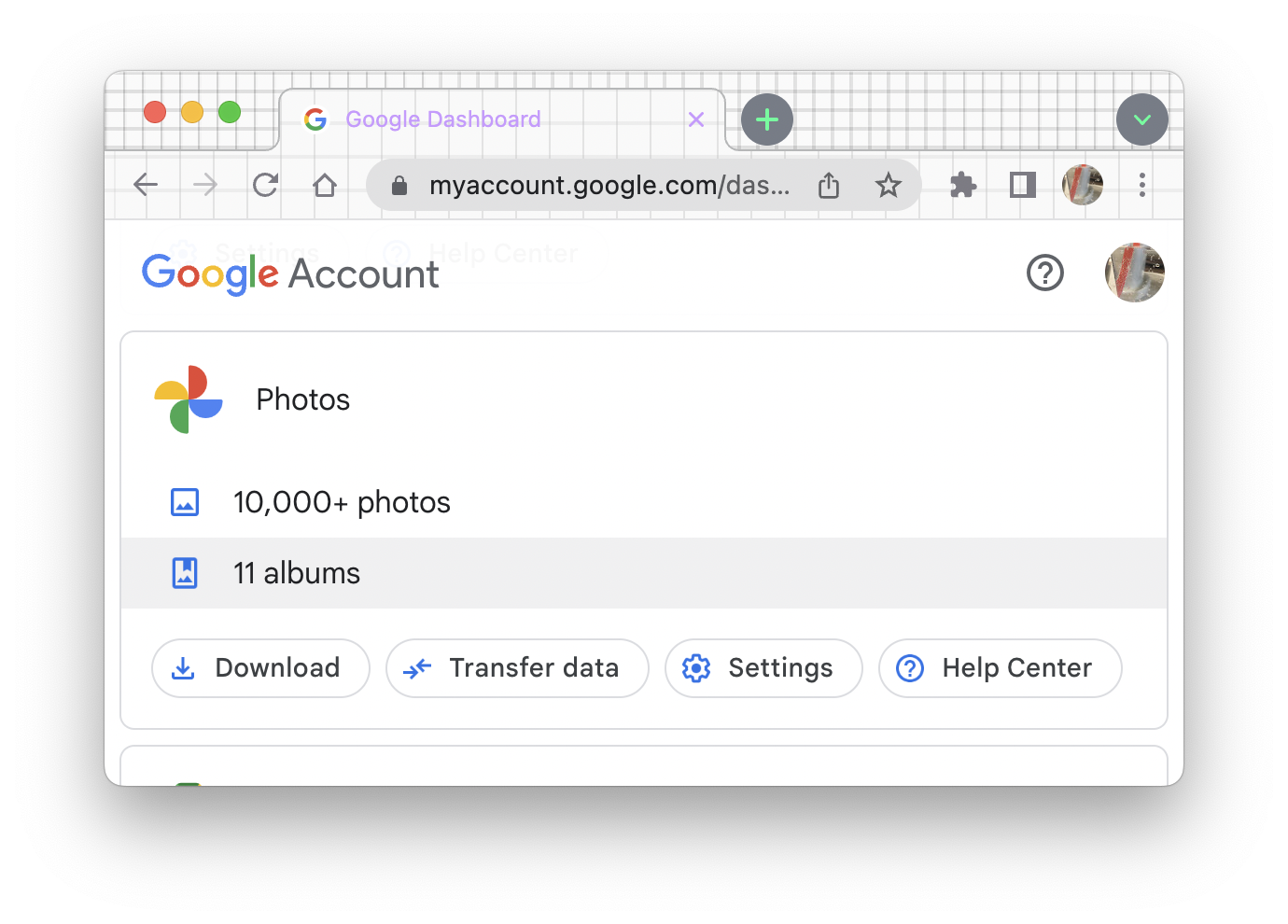Screen dimensions: 1288x924
Task: Open a new tab with the plus button
Action: [x=766, y=119]
